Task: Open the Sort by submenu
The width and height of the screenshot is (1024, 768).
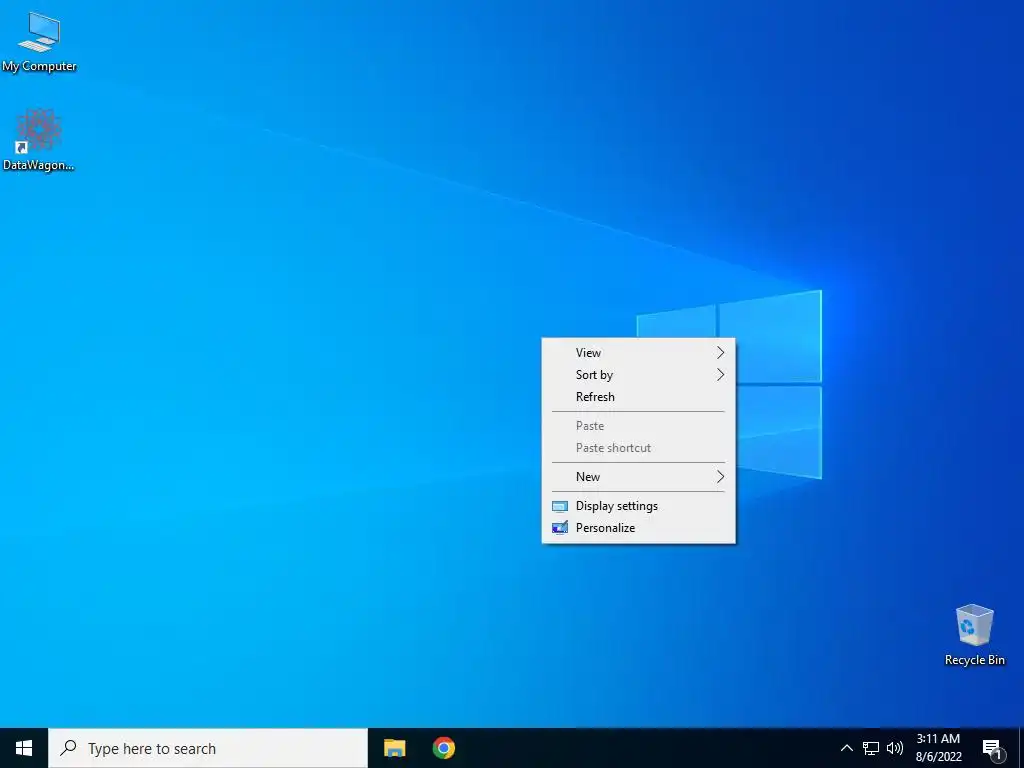Action: (x=639, y=375)
